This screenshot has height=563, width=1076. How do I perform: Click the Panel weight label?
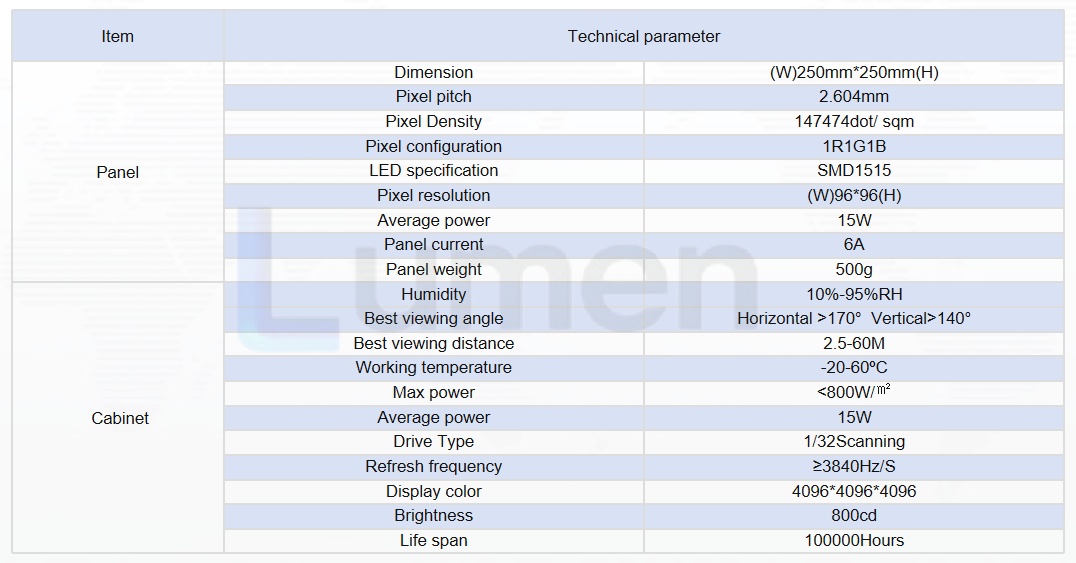click(x=434, y=269)
